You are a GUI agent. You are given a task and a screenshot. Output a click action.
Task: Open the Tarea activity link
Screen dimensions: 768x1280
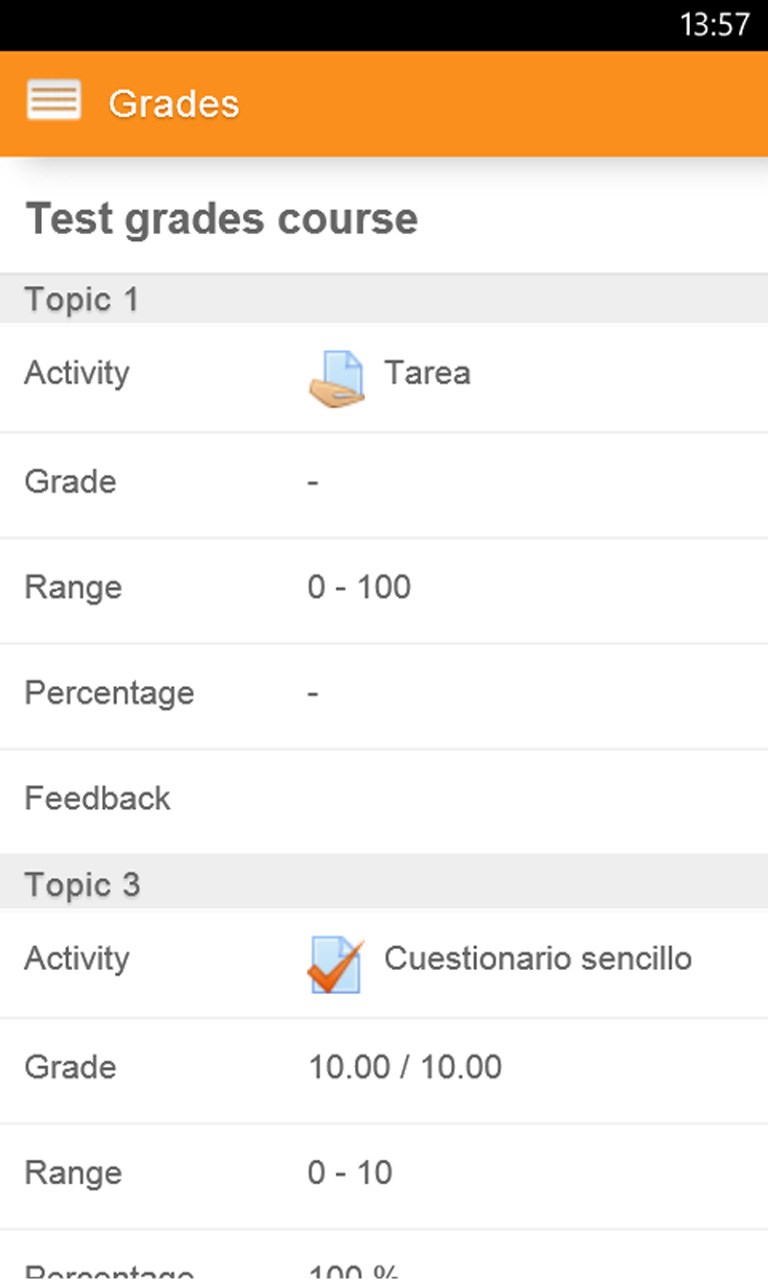tap(427, 374)
